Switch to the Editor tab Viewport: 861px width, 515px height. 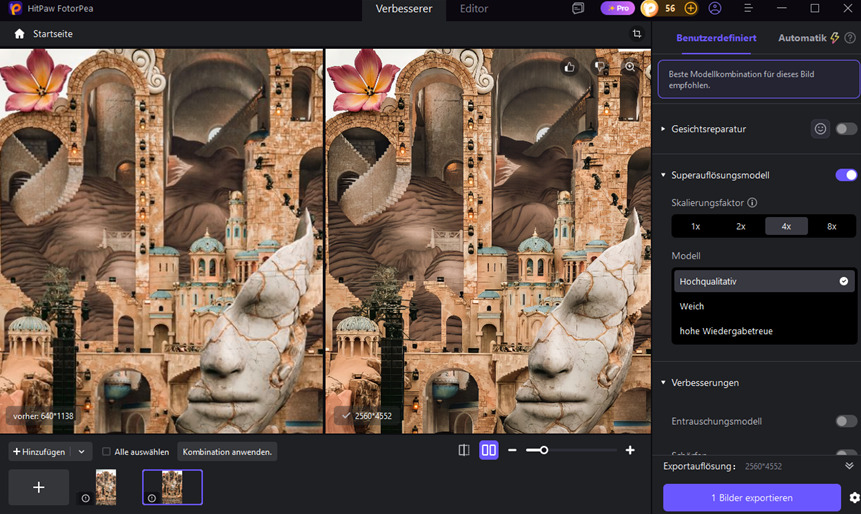point(474,9)
